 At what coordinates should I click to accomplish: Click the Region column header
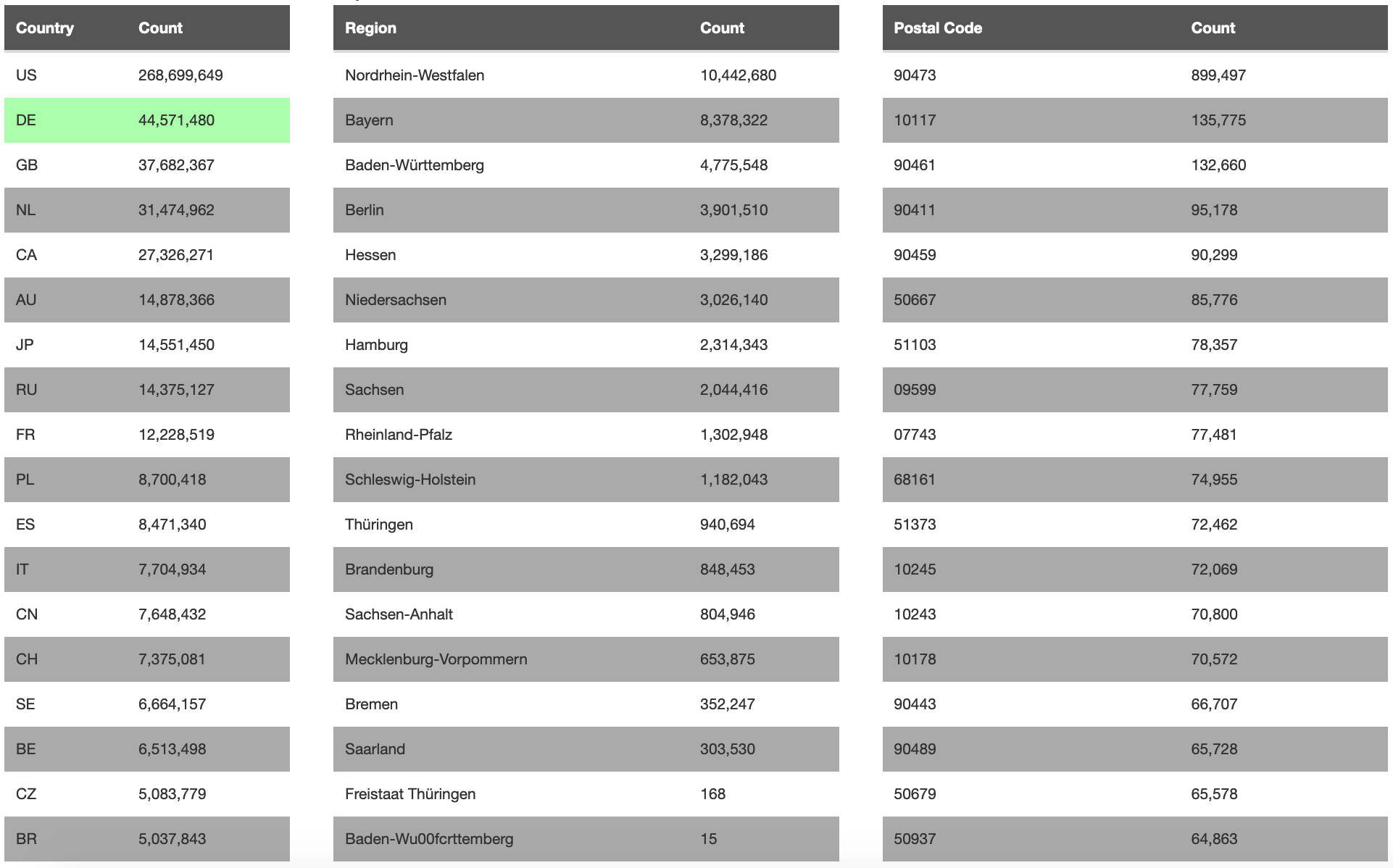370,28
